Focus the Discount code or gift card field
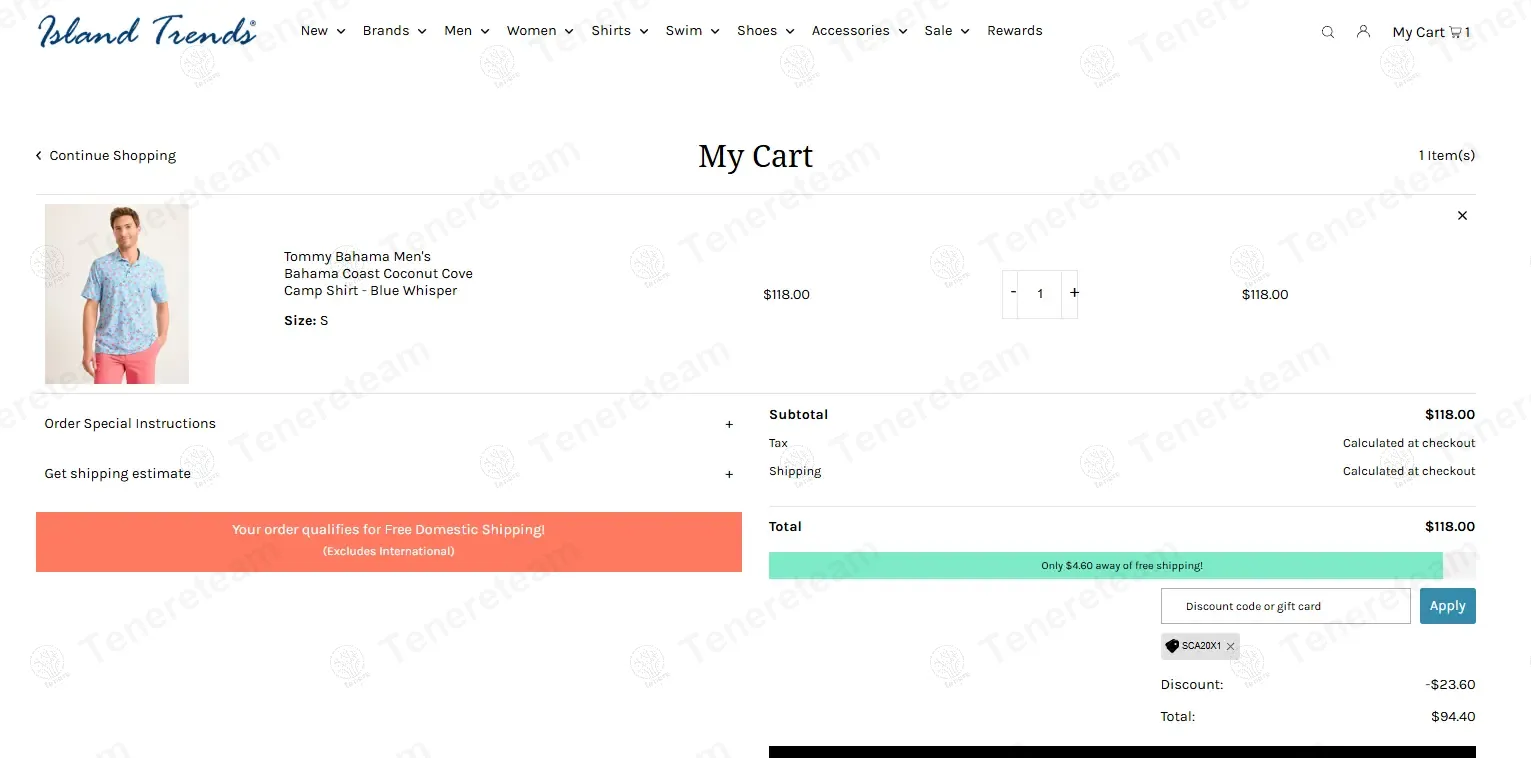The image size is (1531, 758). 1285,606
